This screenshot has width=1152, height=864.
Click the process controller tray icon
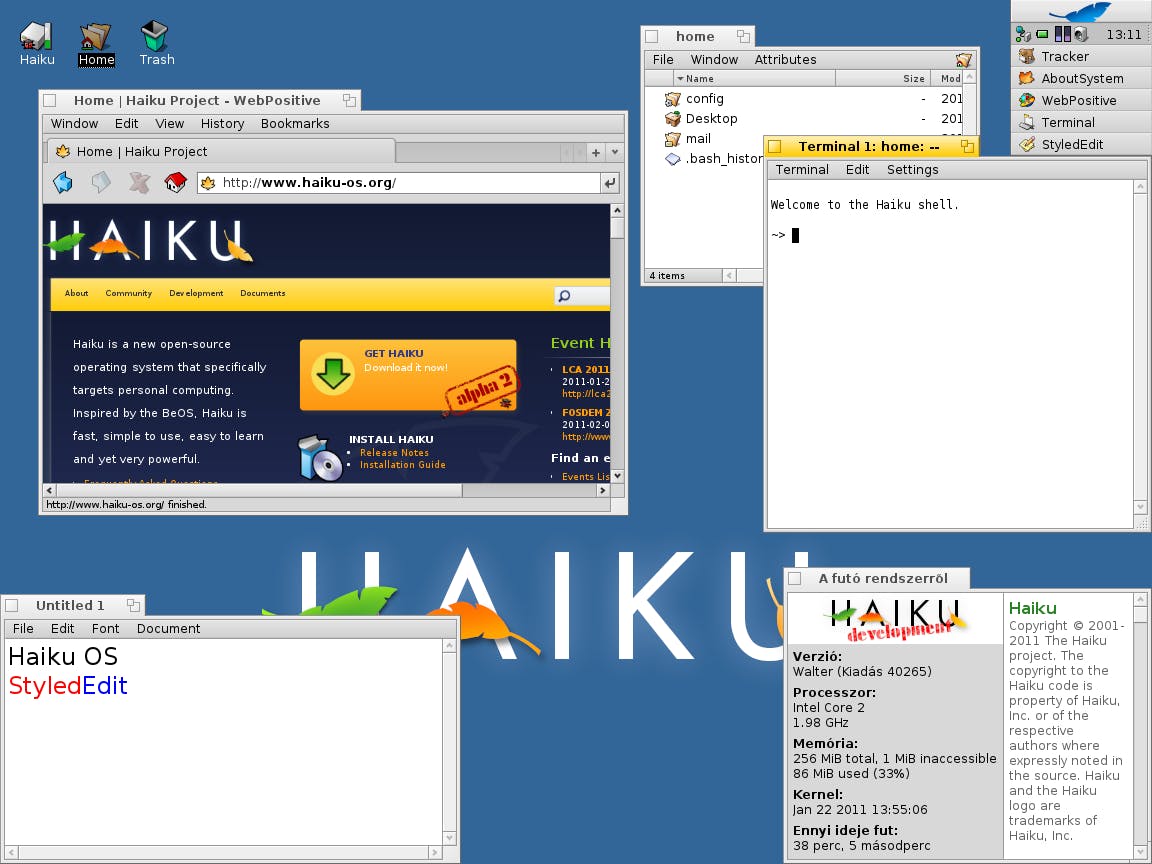tap(1062, 34)
